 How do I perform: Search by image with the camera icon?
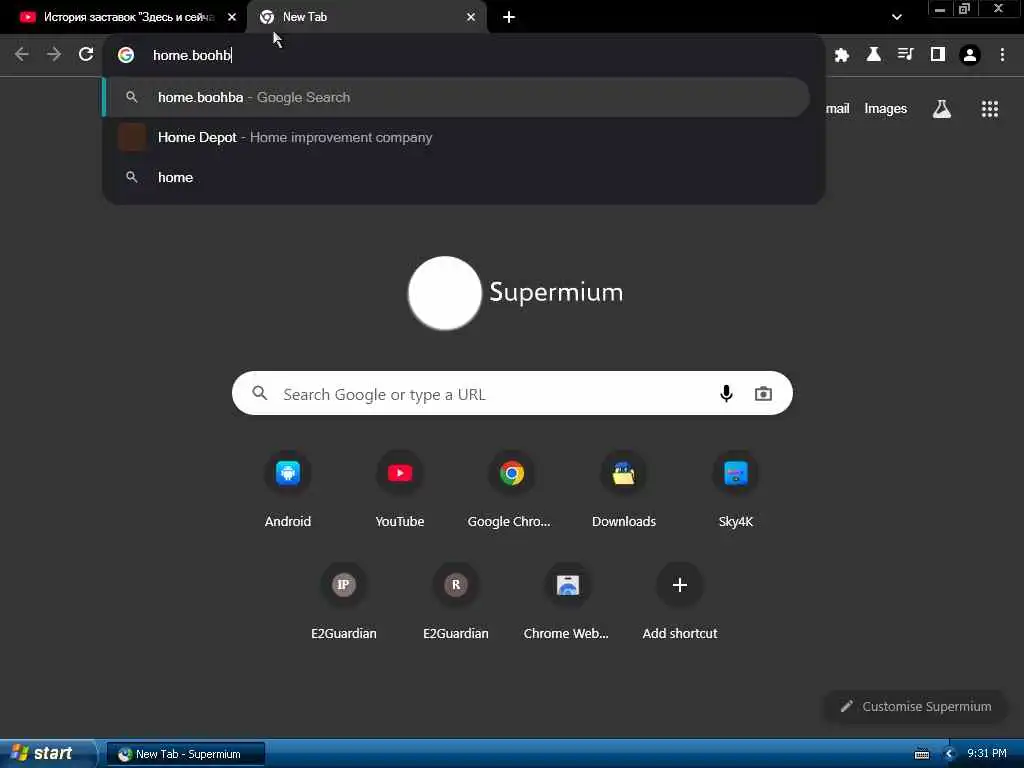763,393
